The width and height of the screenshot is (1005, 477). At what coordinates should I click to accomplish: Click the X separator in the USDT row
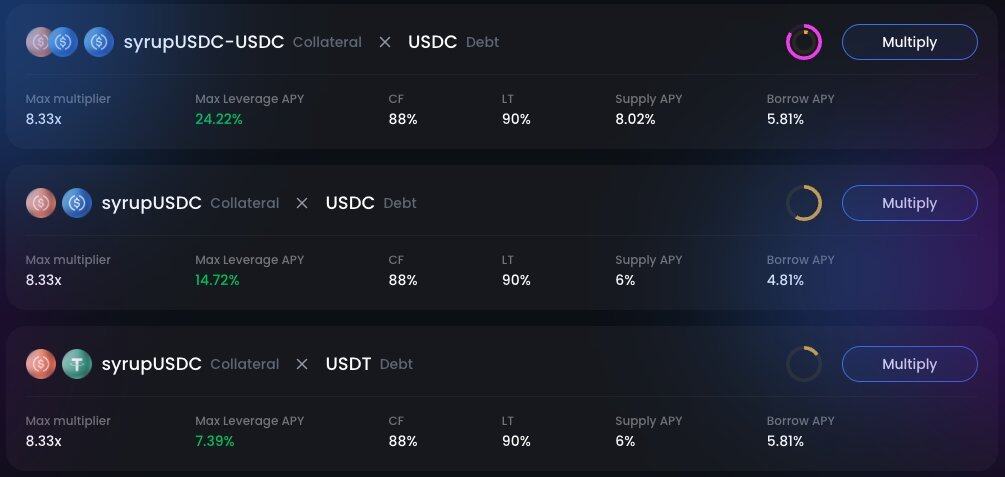tap(302, 364)
